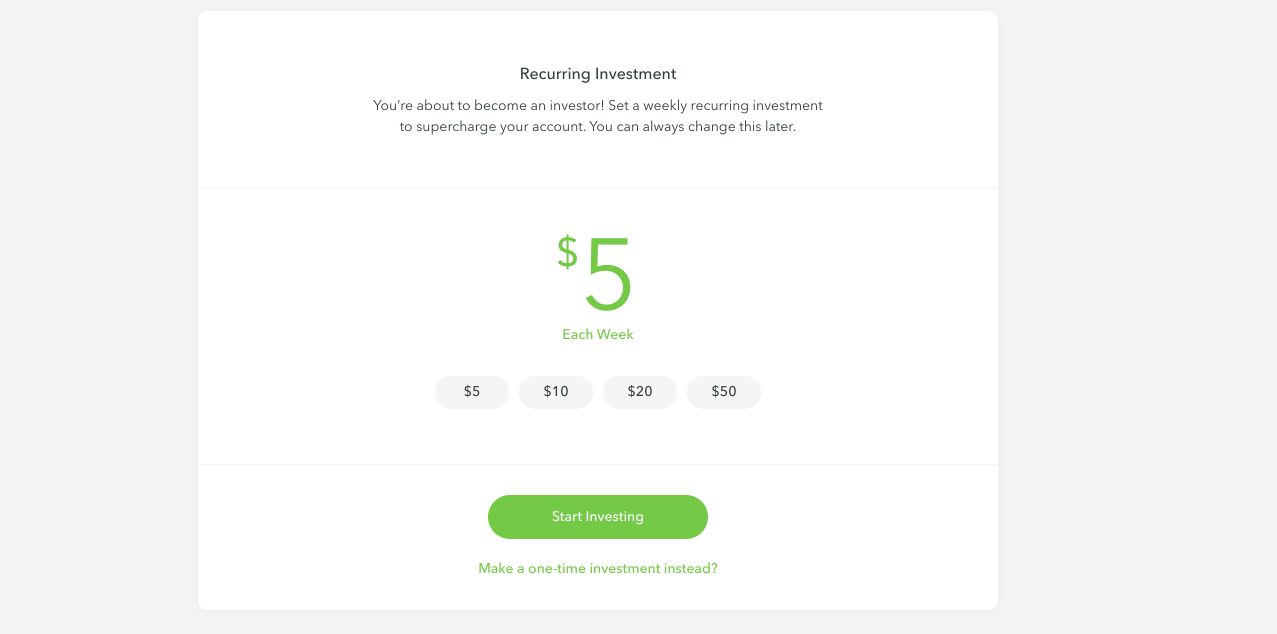Screen dimensions: 1277x634
Task: Select the $5 preset amount pill
Action: tap(472, 392)
